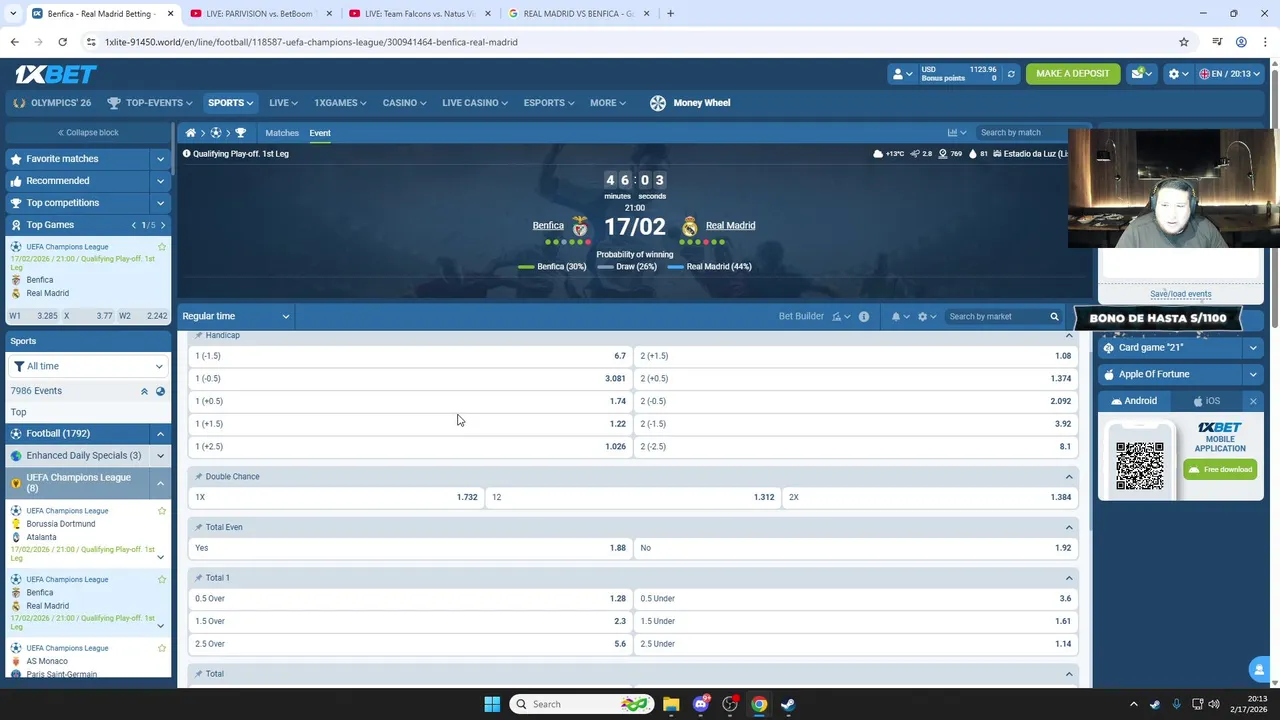Open the ESPORTS menu
1280x720 pixels.
point(549,103)
